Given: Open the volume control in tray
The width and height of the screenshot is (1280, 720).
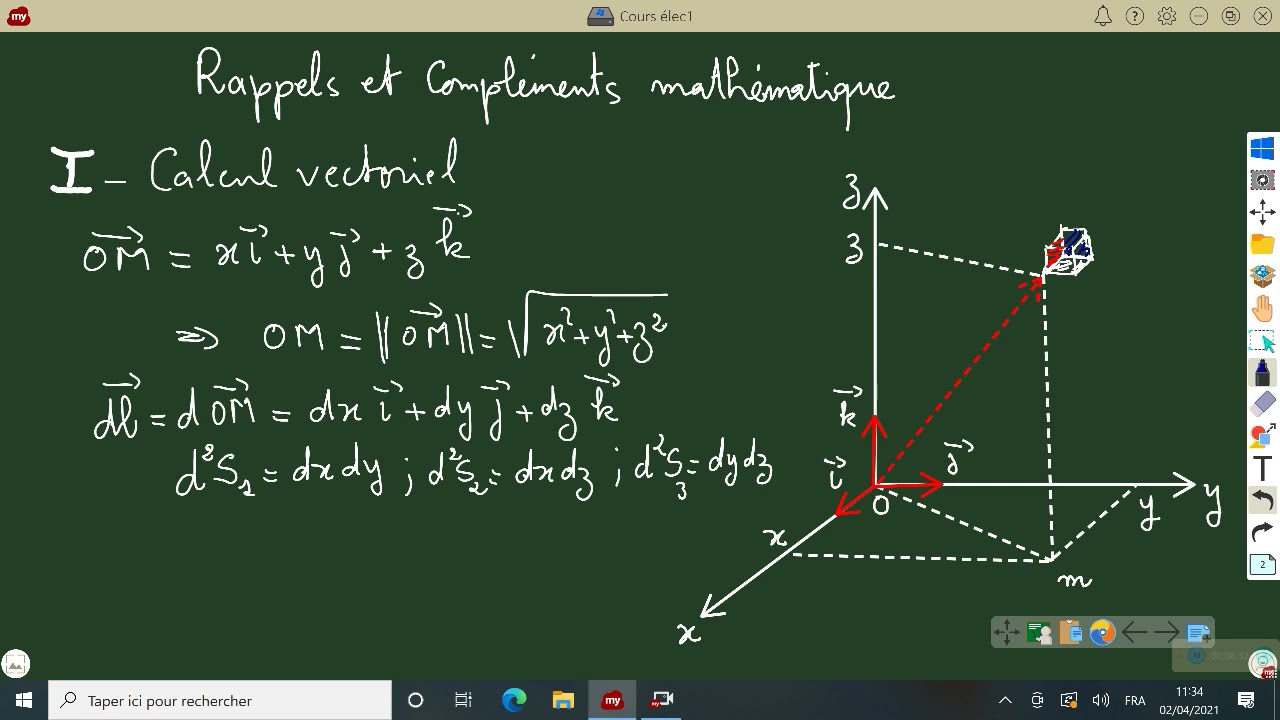Looking at the screenshot, I should click(x=1101, y=700).
